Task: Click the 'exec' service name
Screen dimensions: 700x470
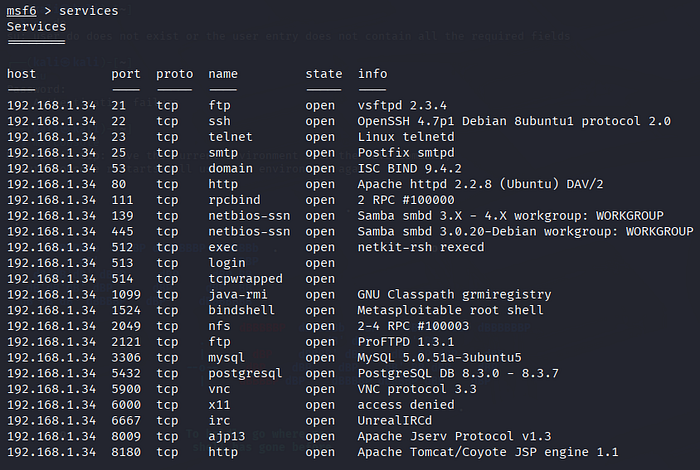Action: 223,247
